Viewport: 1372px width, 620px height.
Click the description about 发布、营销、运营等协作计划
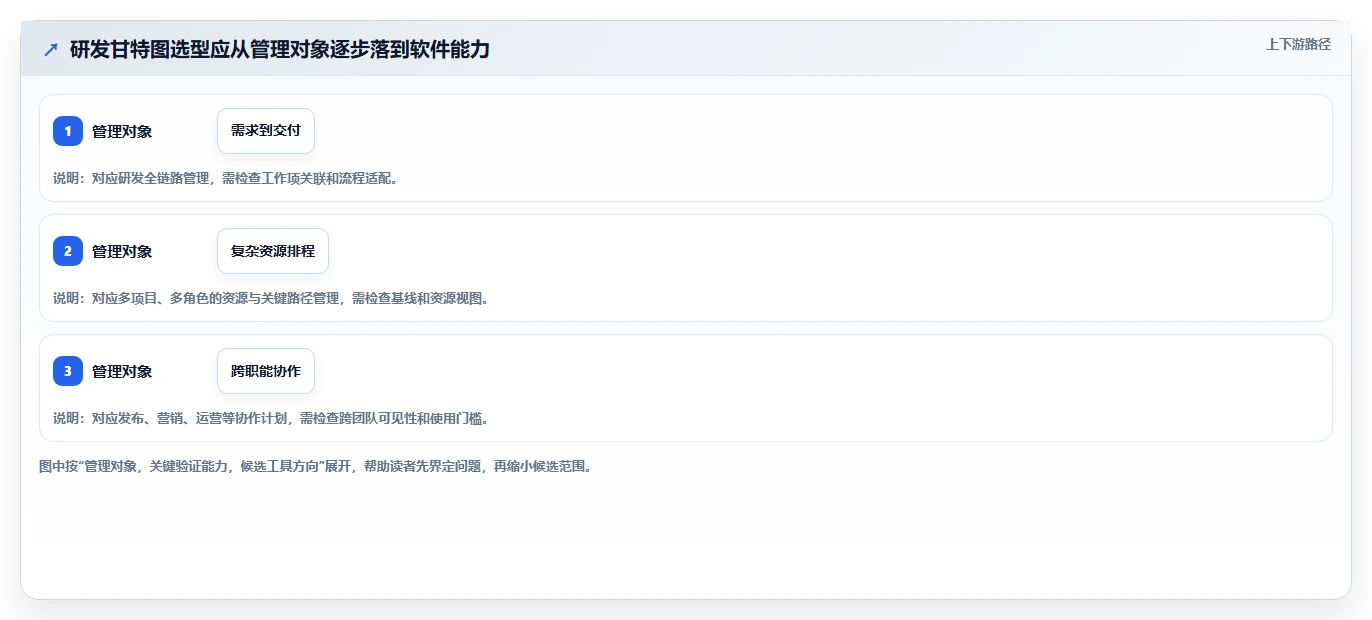click(x=271, y=418)
